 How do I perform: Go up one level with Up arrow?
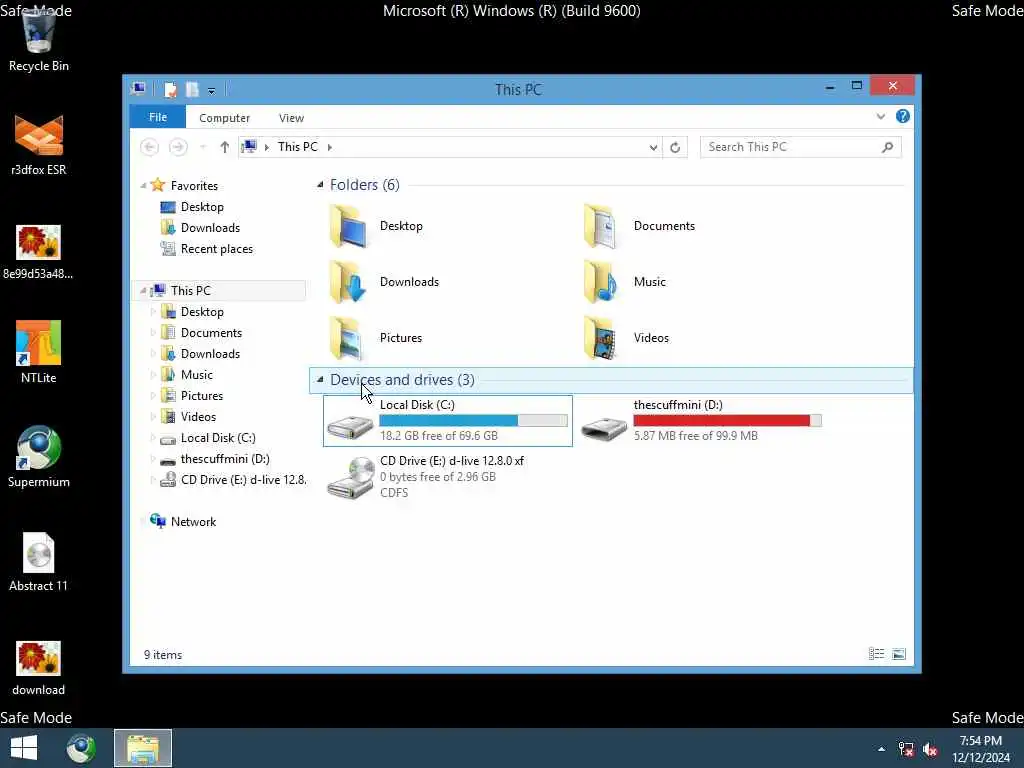tap(225, 147)
